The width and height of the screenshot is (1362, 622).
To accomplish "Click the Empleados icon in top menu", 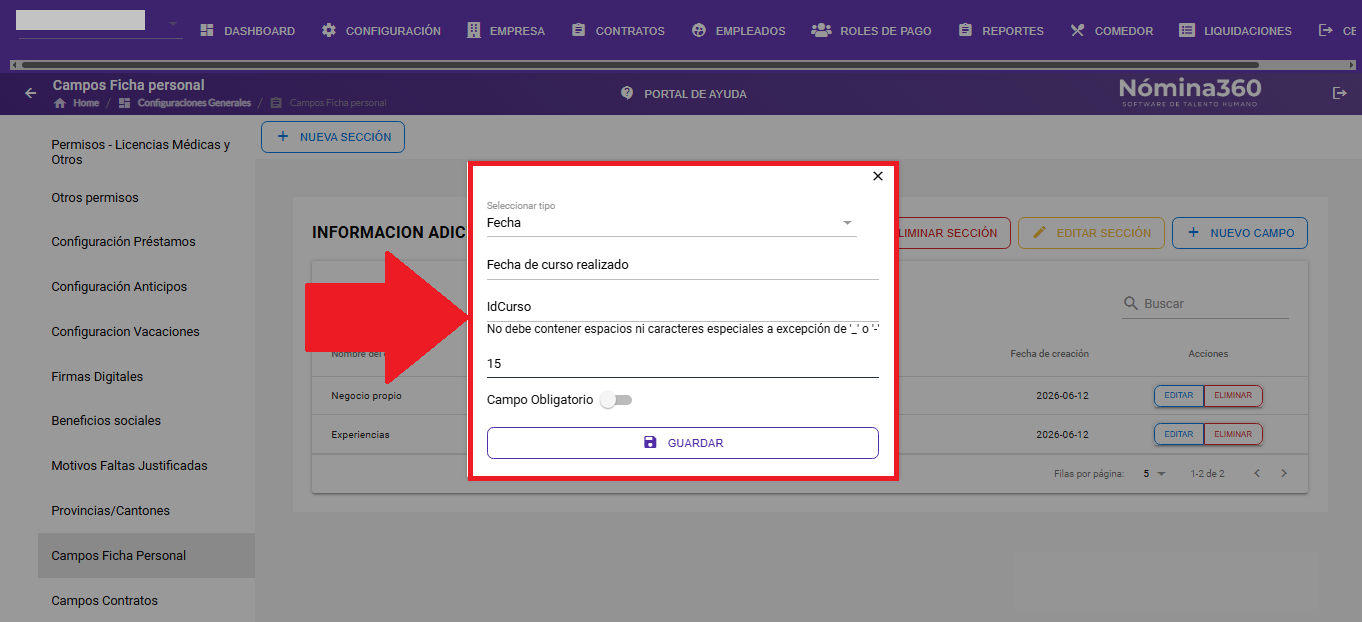I will [699, 31].
